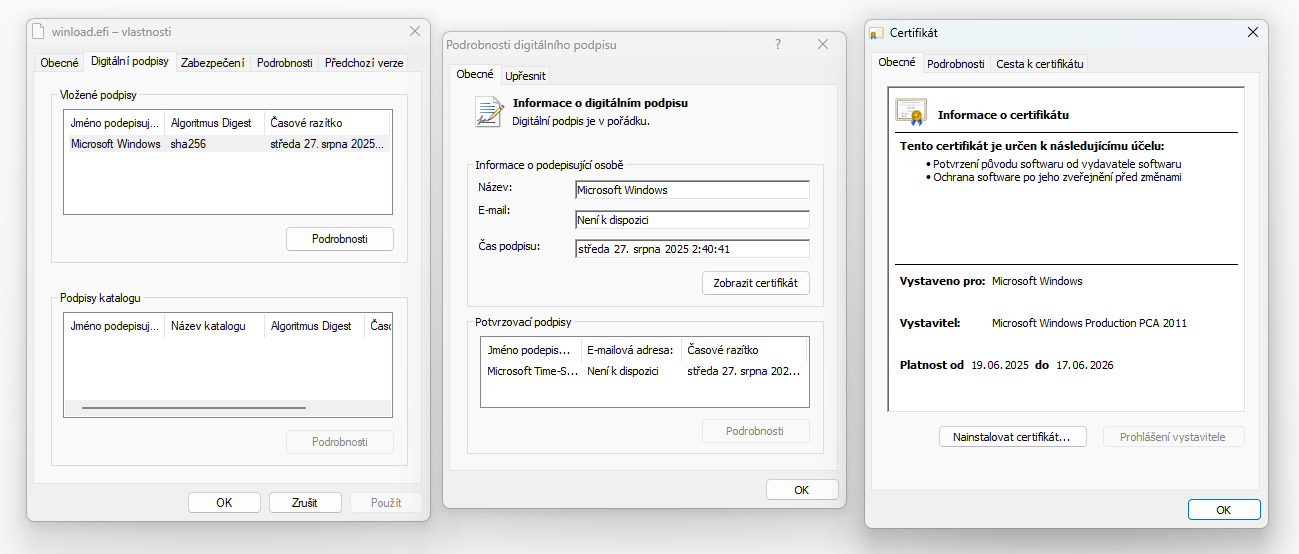Select Obecné tab in signature details dialog
Image resolution: width=1299 pixels, height=554 pixels.
click(475, 74)
